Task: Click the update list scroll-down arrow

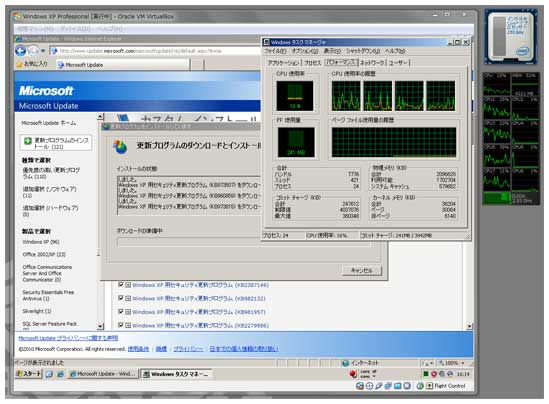Action: 470,326
